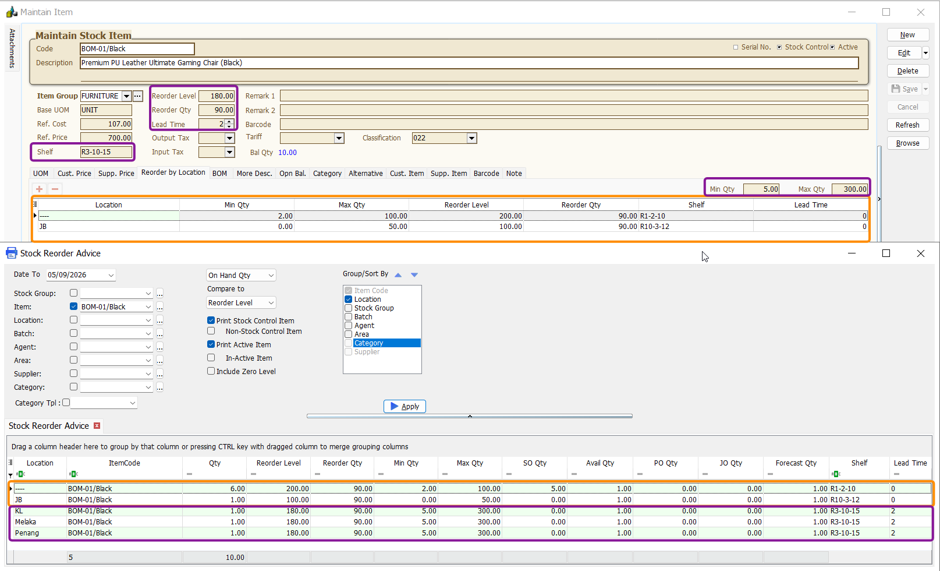The width and height of the screenshot is (940, 571).
Task: Click ItemCode column filter icon in results grid
Action: click(x=73, y=474)
